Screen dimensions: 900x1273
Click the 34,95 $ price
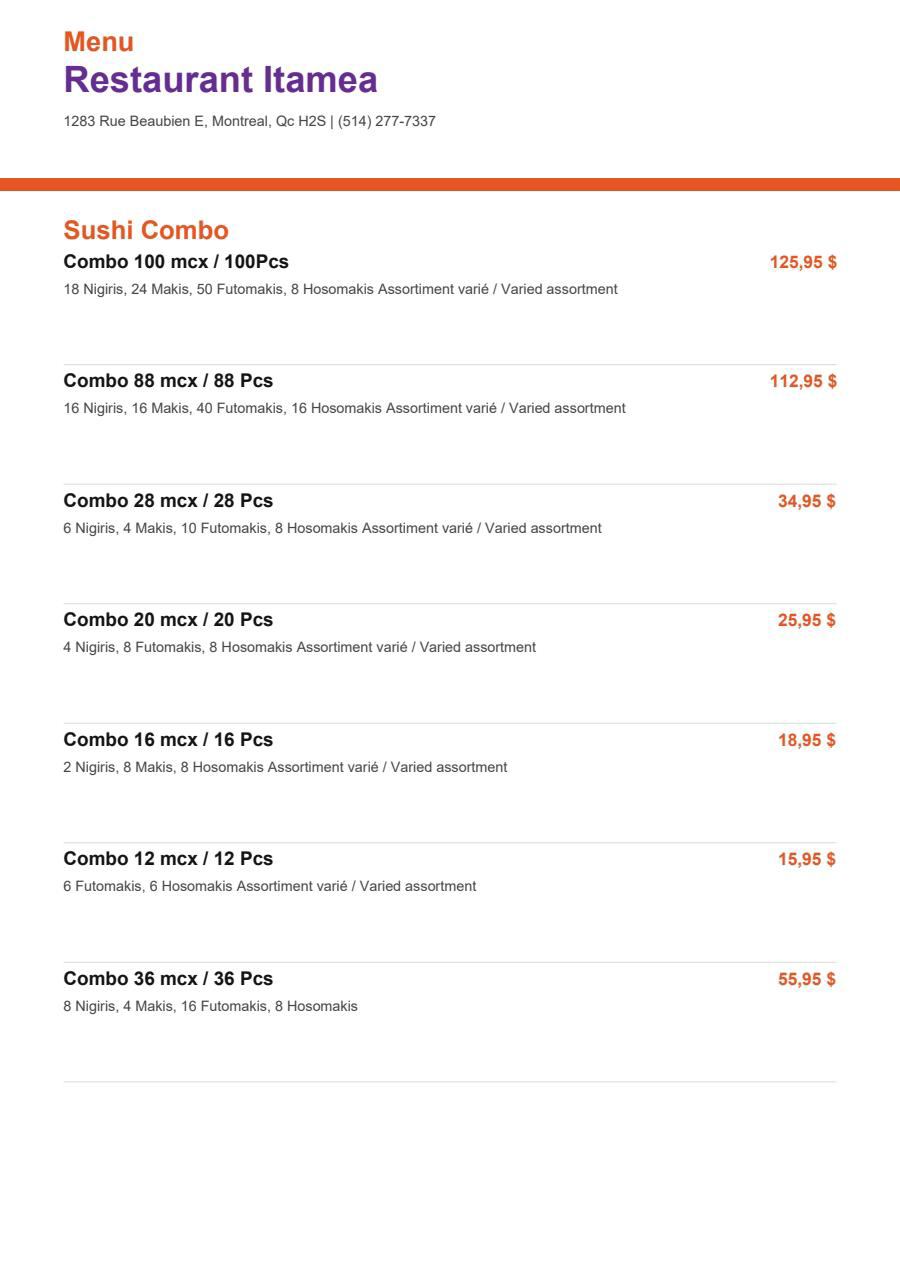807,501
